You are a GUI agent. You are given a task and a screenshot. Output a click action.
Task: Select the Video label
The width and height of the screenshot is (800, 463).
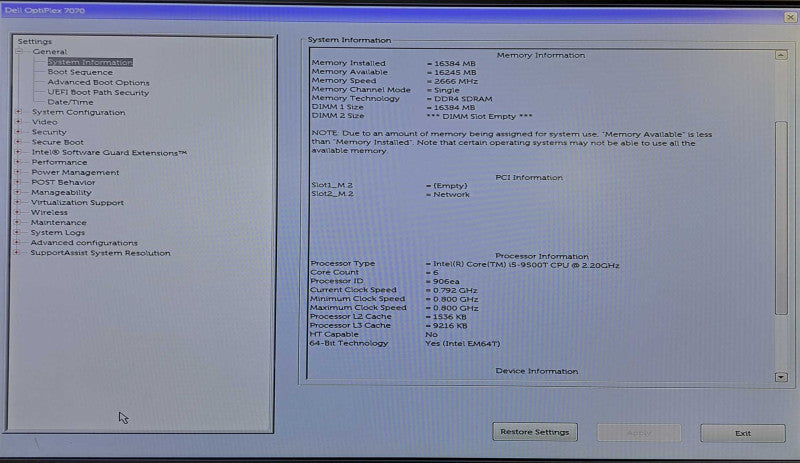coord(44,122)
